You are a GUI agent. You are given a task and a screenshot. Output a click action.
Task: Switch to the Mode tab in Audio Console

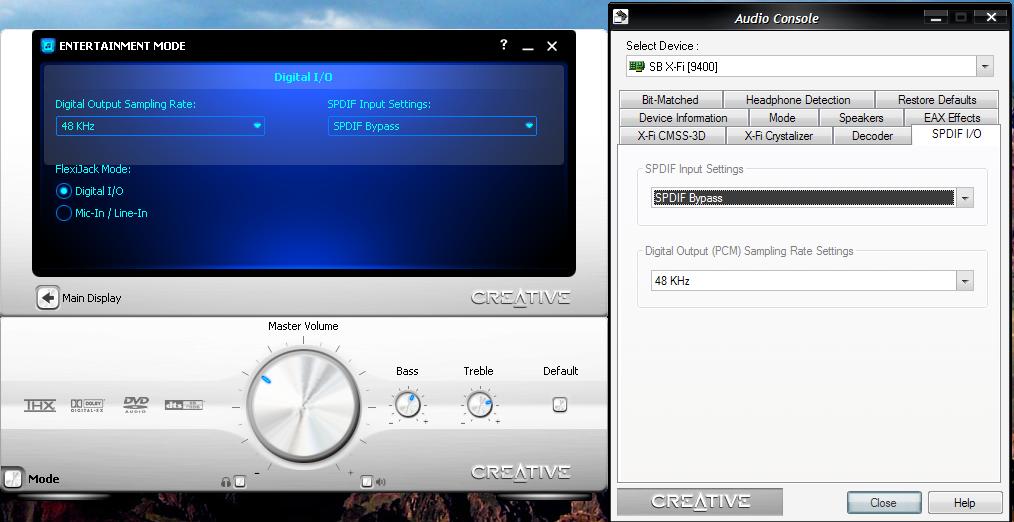pos(782,118)
